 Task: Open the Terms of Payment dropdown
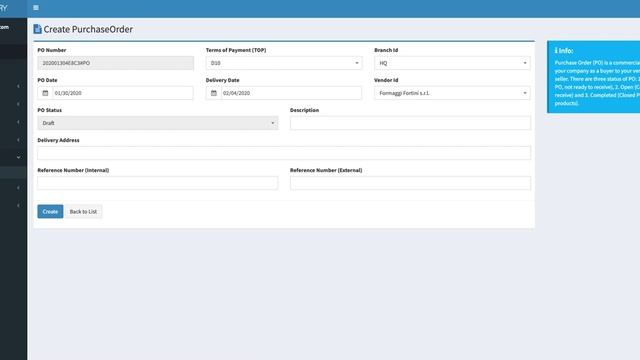[x=284, y=63]
